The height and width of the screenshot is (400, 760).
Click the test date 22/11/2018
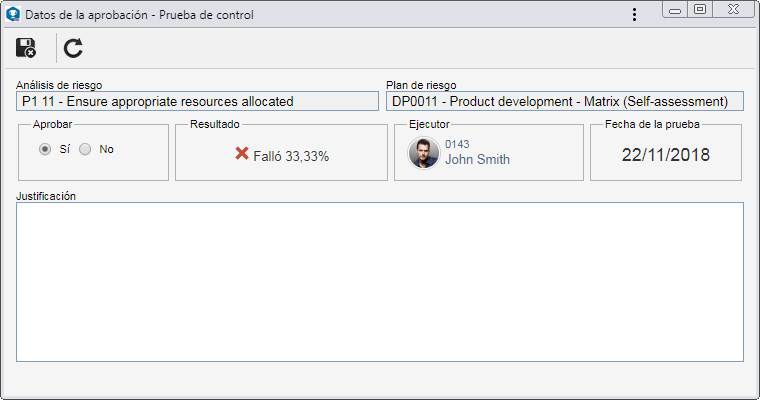(x=665, y=155)
